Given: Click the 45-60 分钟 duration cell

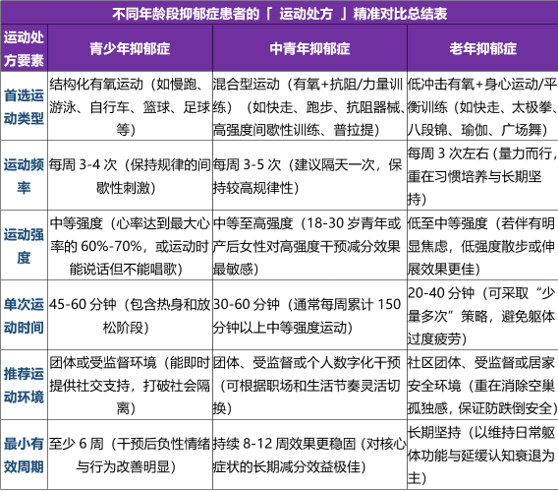Looking at the screenshot, I should click(130, 315).
